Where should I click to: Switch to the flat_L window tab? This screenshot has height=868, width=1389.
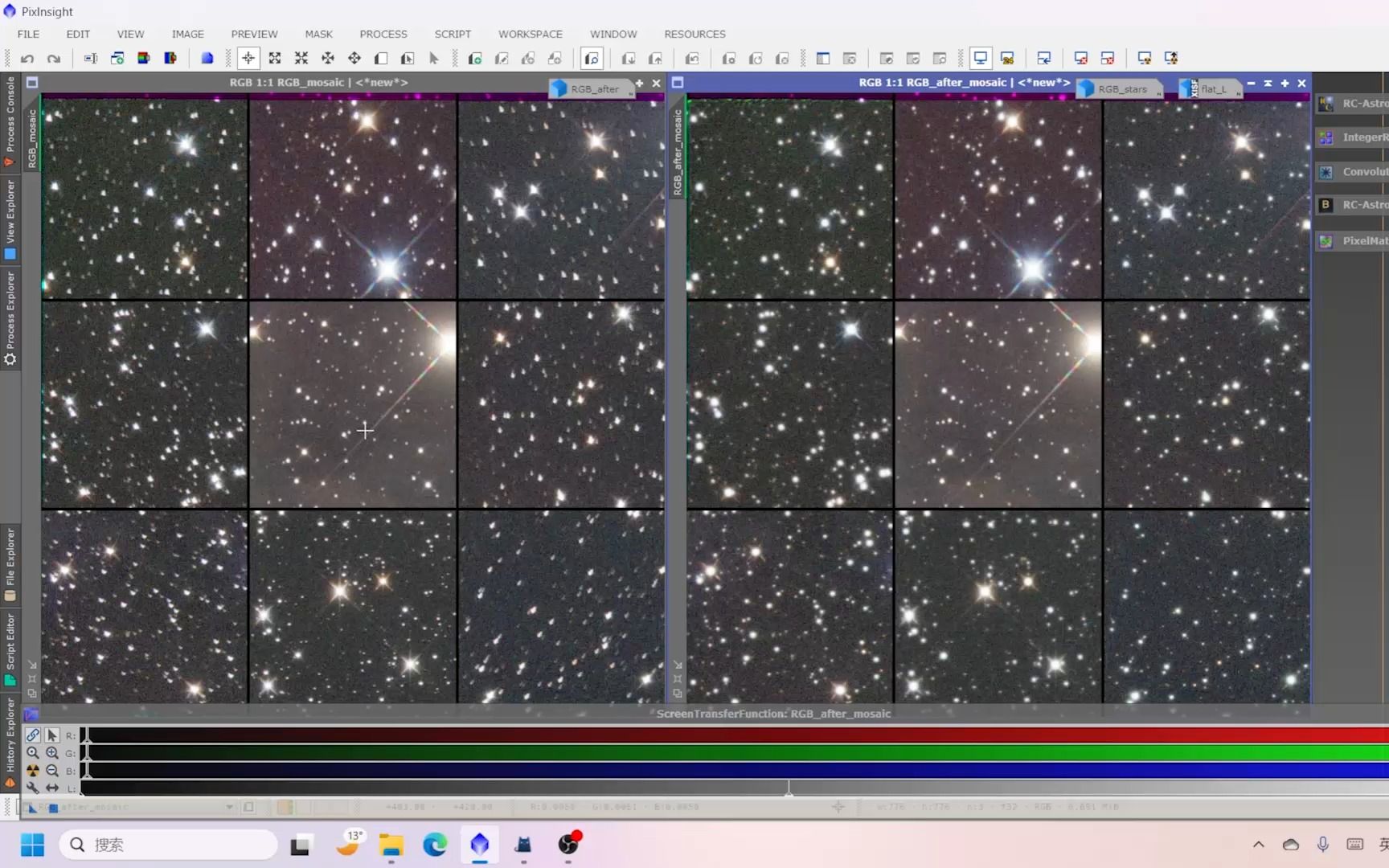click(x=1210, y=89)
